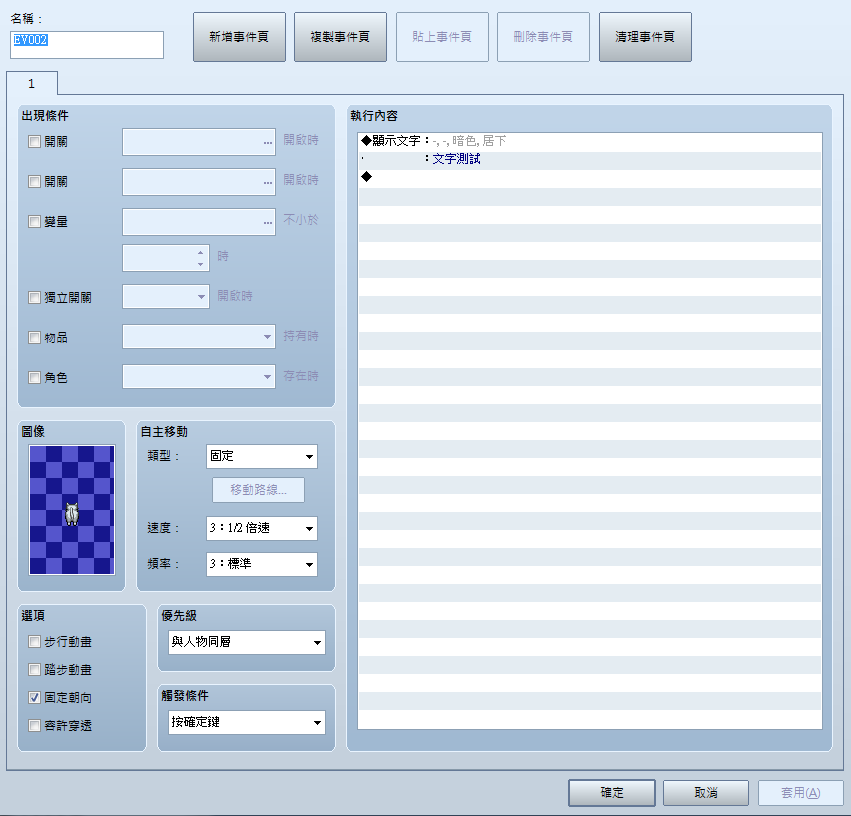Select the empty ◆ command line

click(x=589, y=177)
